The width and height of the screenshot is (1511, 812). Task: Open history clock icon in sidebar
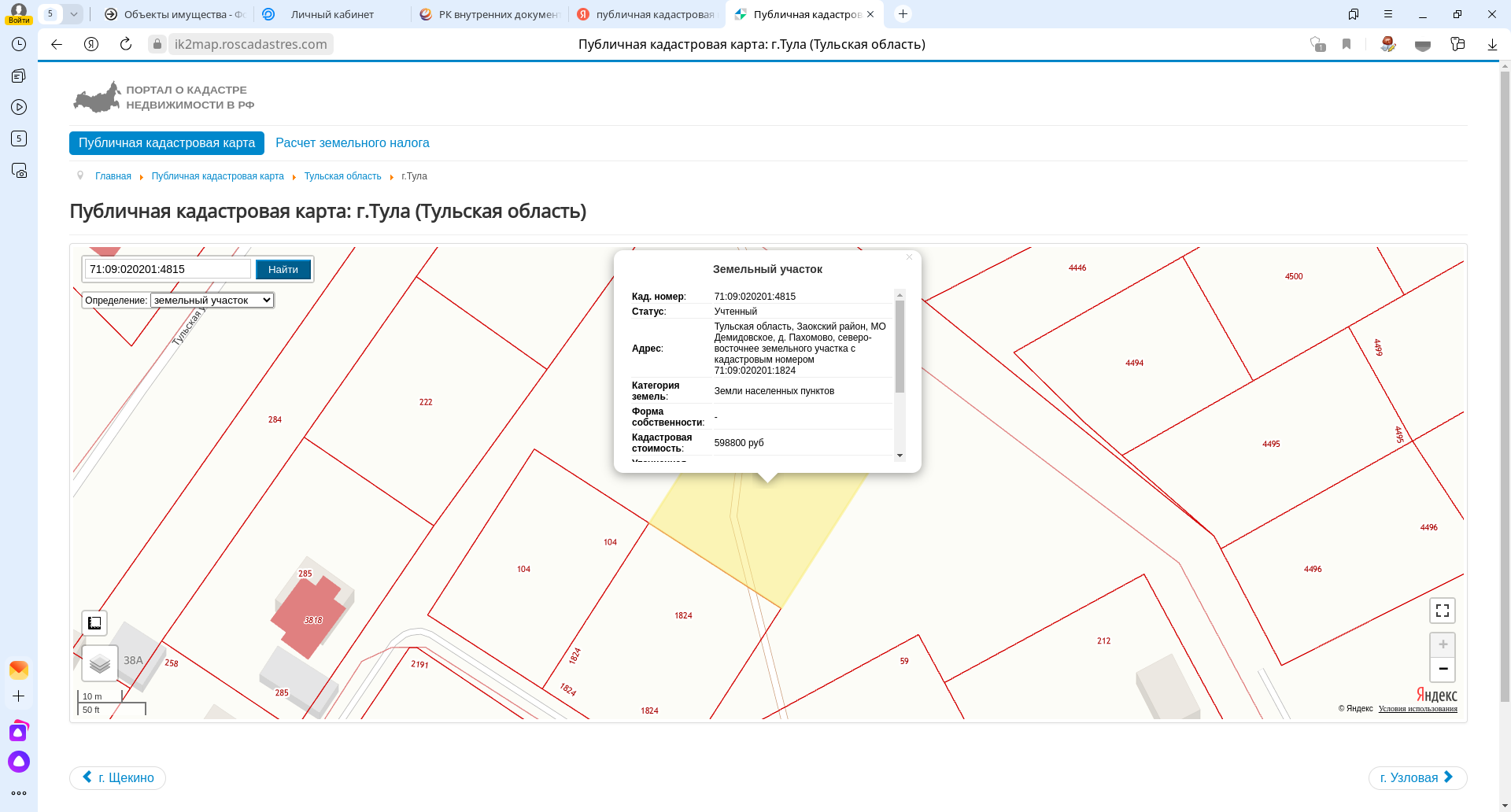pyautogui.click(x=19, y=44)
